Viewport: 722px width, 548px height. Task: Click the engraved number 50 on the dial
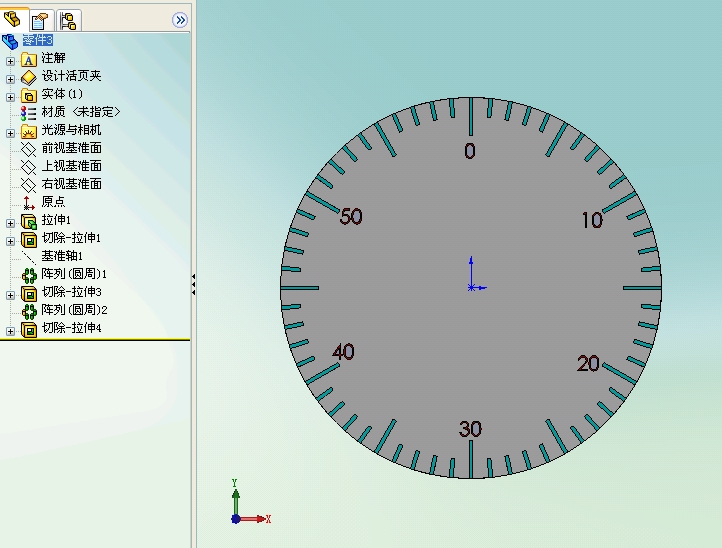[x=351, y=216]
